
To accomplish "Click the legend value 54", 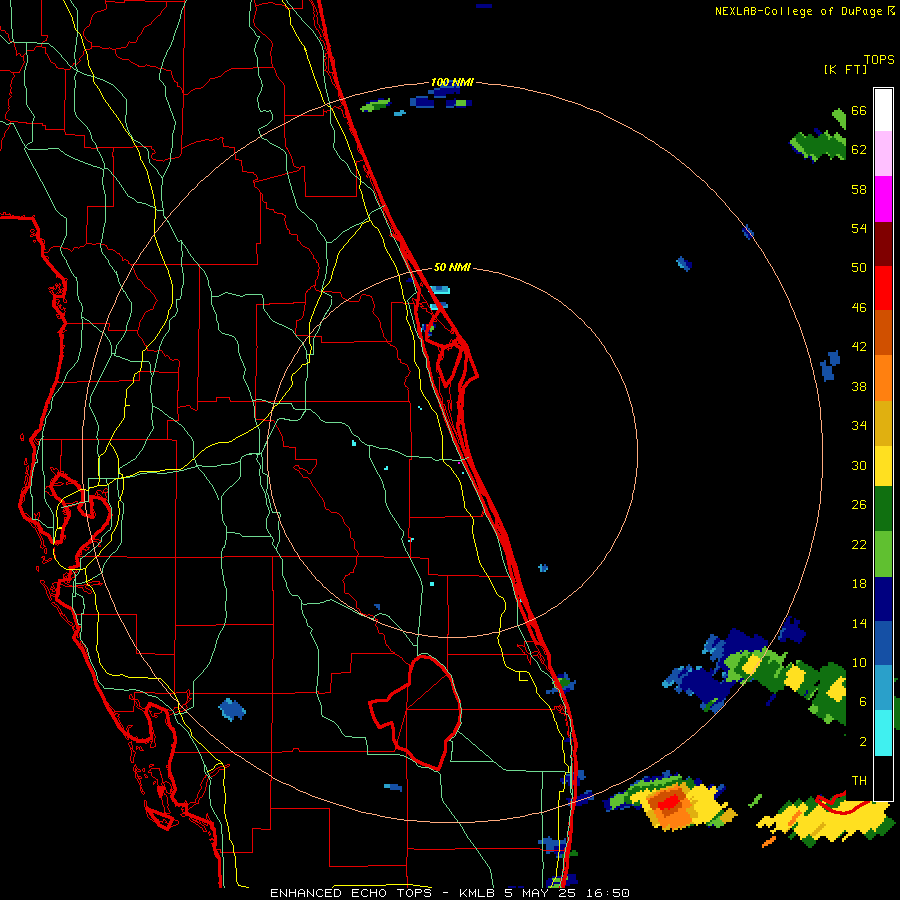I will pos(859,228).
